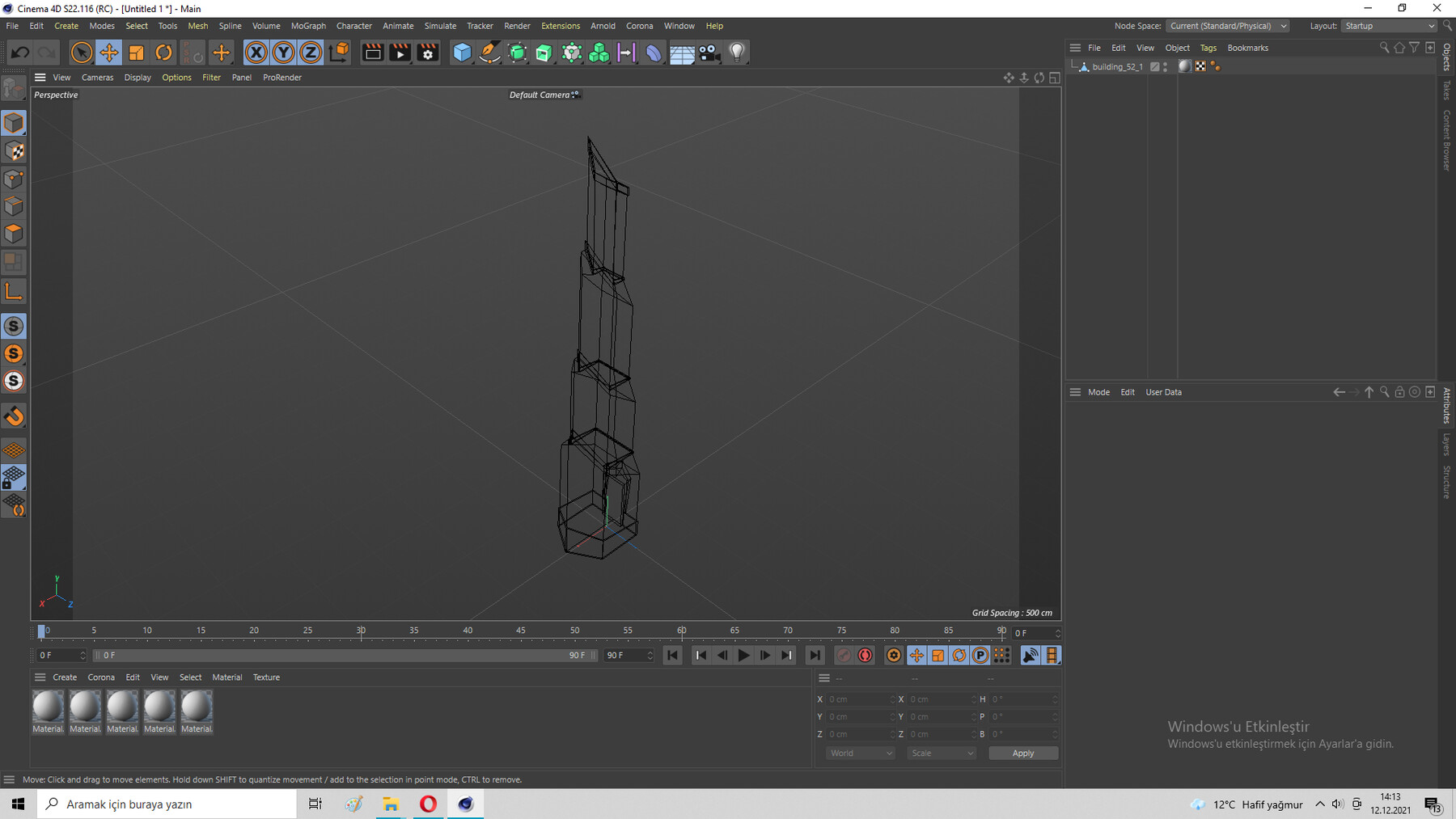Toggle Y axis lock
The image size is (1456, 819).
pos(283,53)
